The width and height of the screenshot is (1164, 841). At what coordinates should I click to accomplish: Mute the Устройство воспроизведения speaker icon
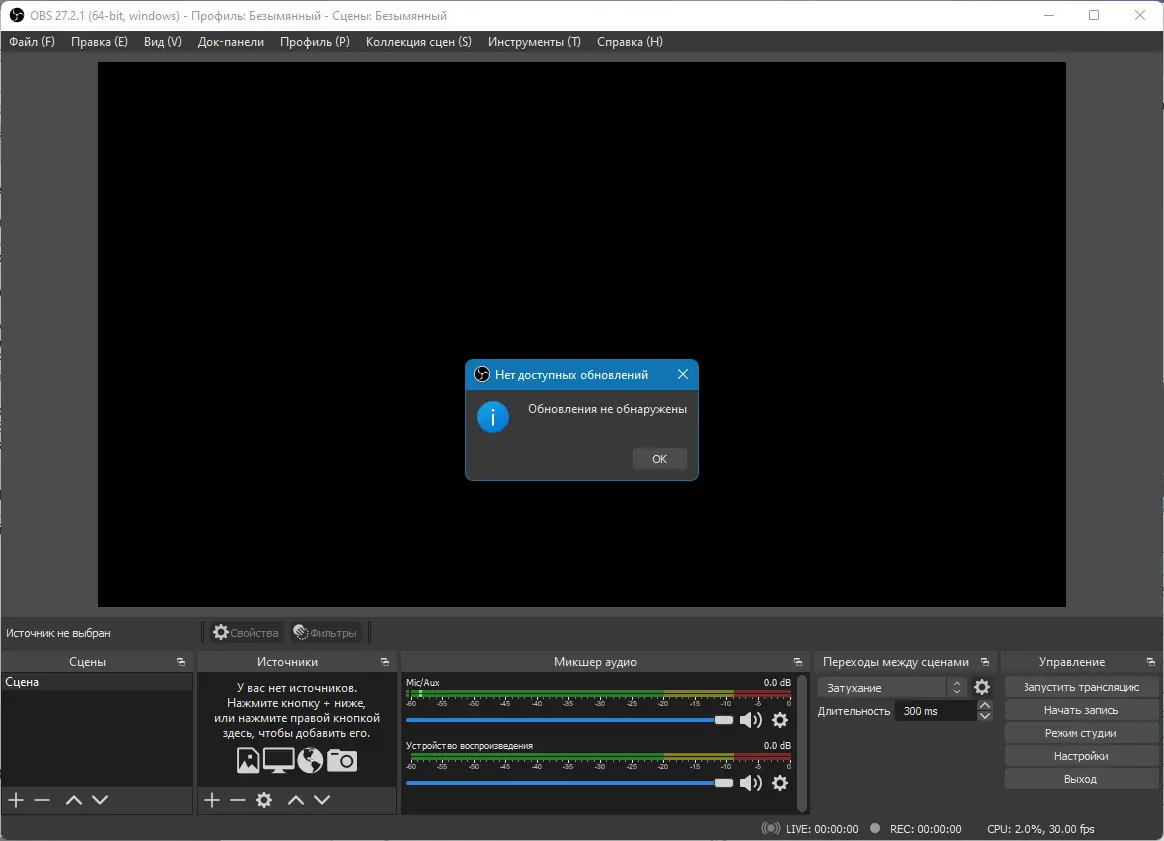coord(751,782)
